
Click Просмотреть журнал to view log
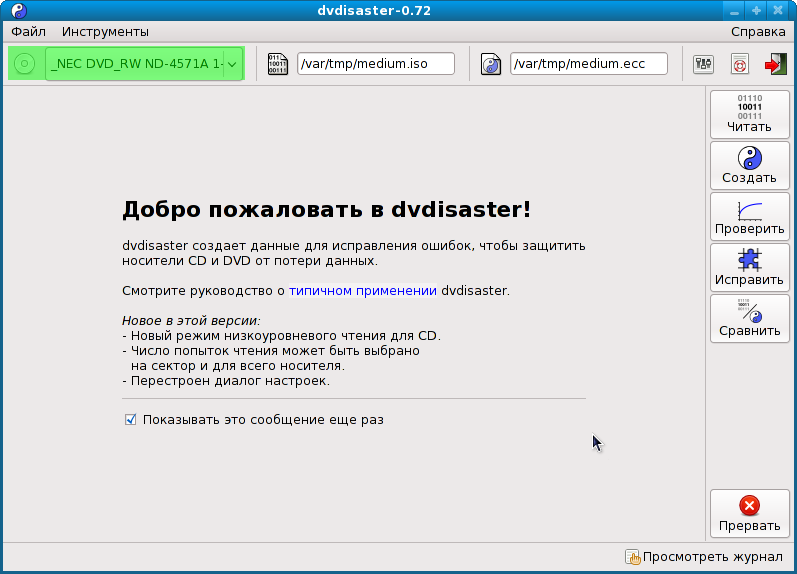coord(713,557)
